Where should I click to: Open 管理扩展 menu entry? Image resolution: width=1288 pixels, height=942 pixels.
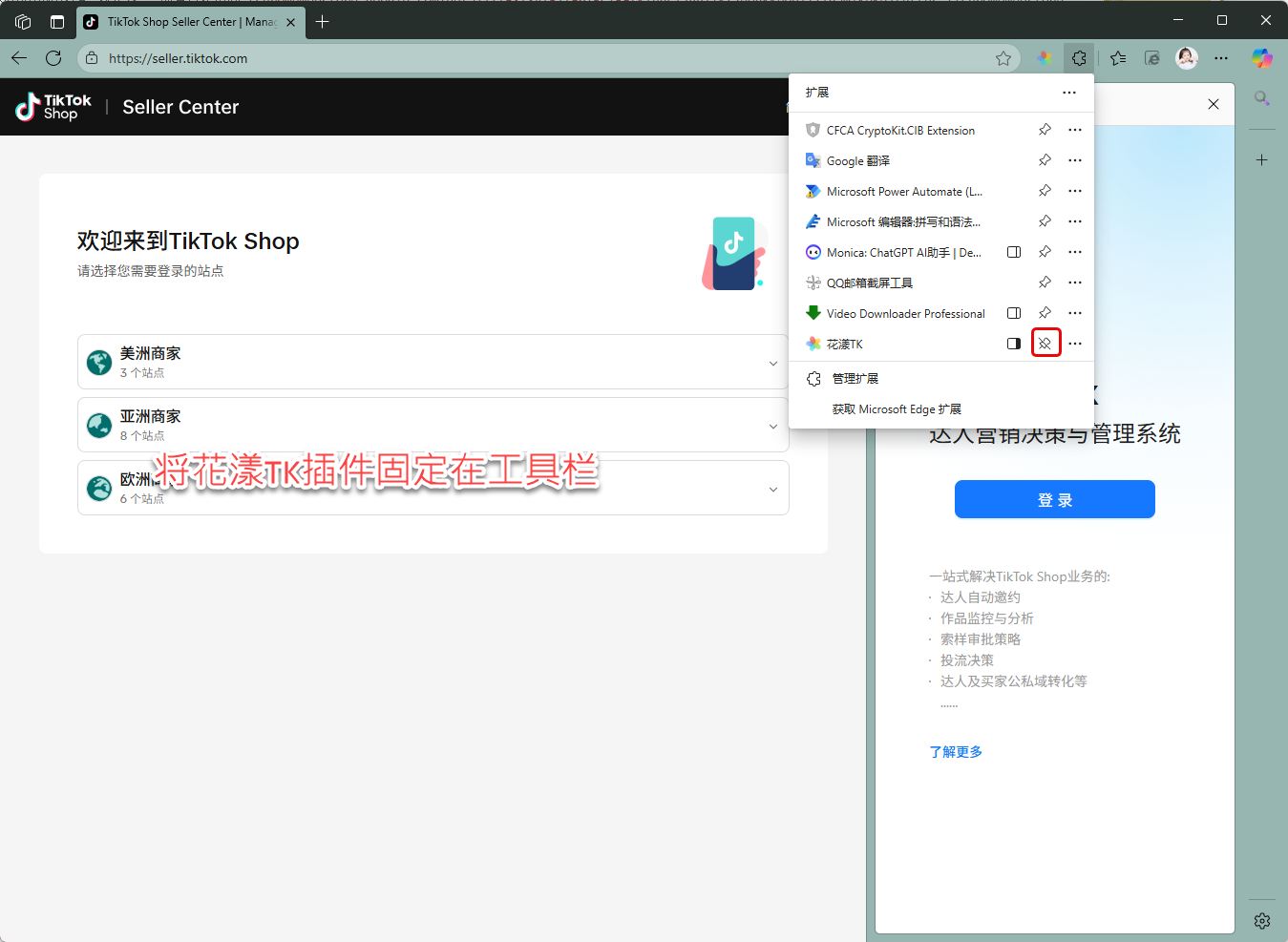[855, 379]
